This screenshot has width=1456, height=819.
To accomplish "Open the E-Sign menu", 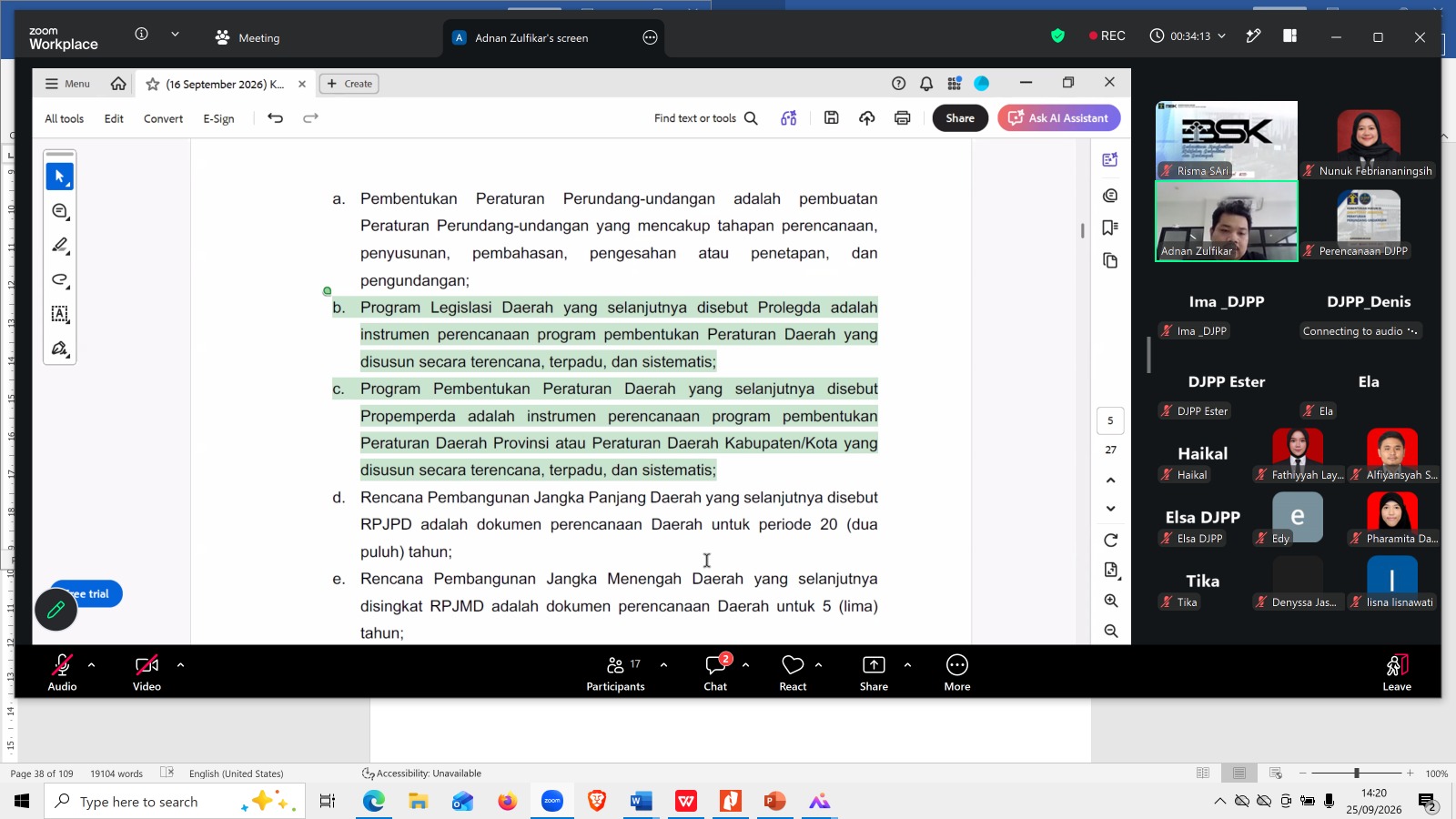I will 218,118.
